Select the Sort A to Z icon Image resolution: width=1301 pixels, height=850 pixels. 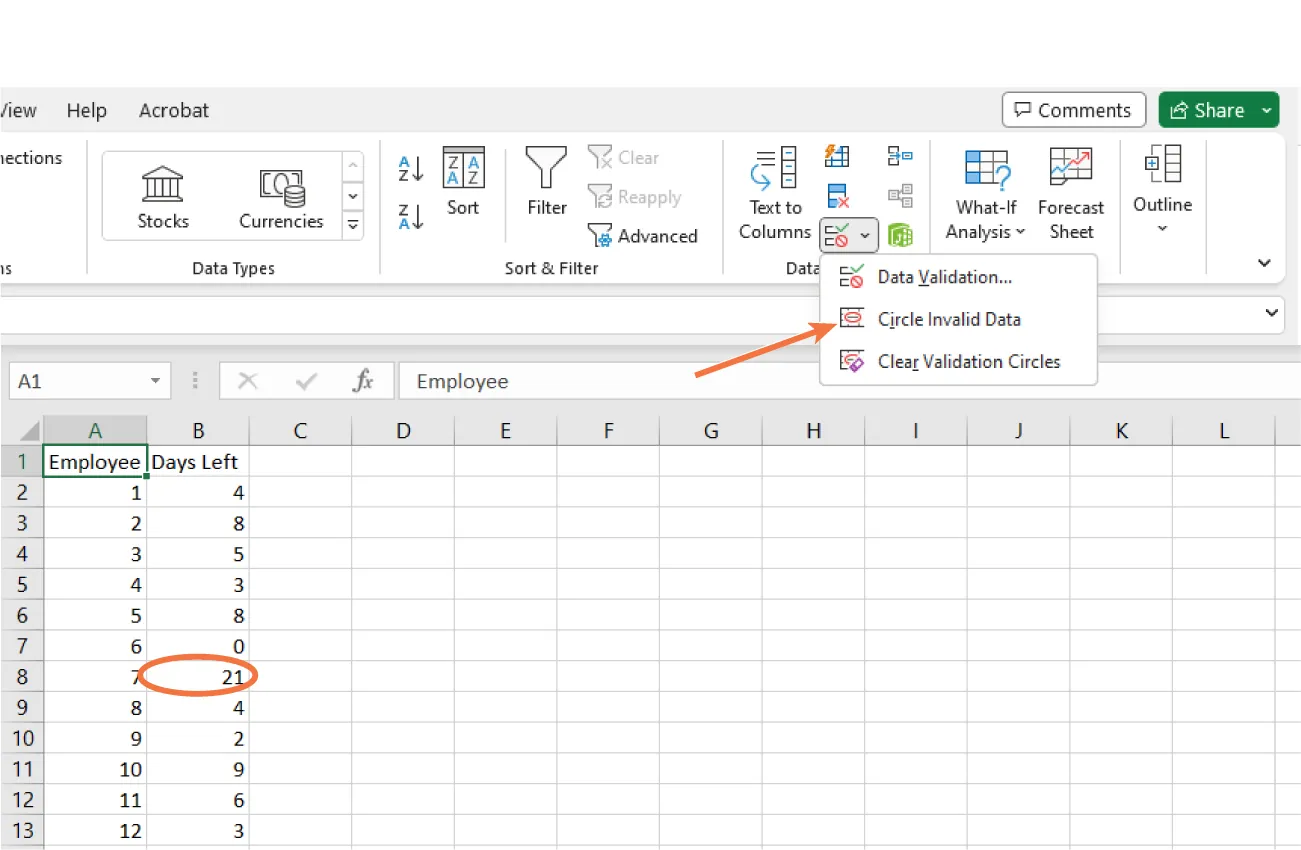[409, 169]
